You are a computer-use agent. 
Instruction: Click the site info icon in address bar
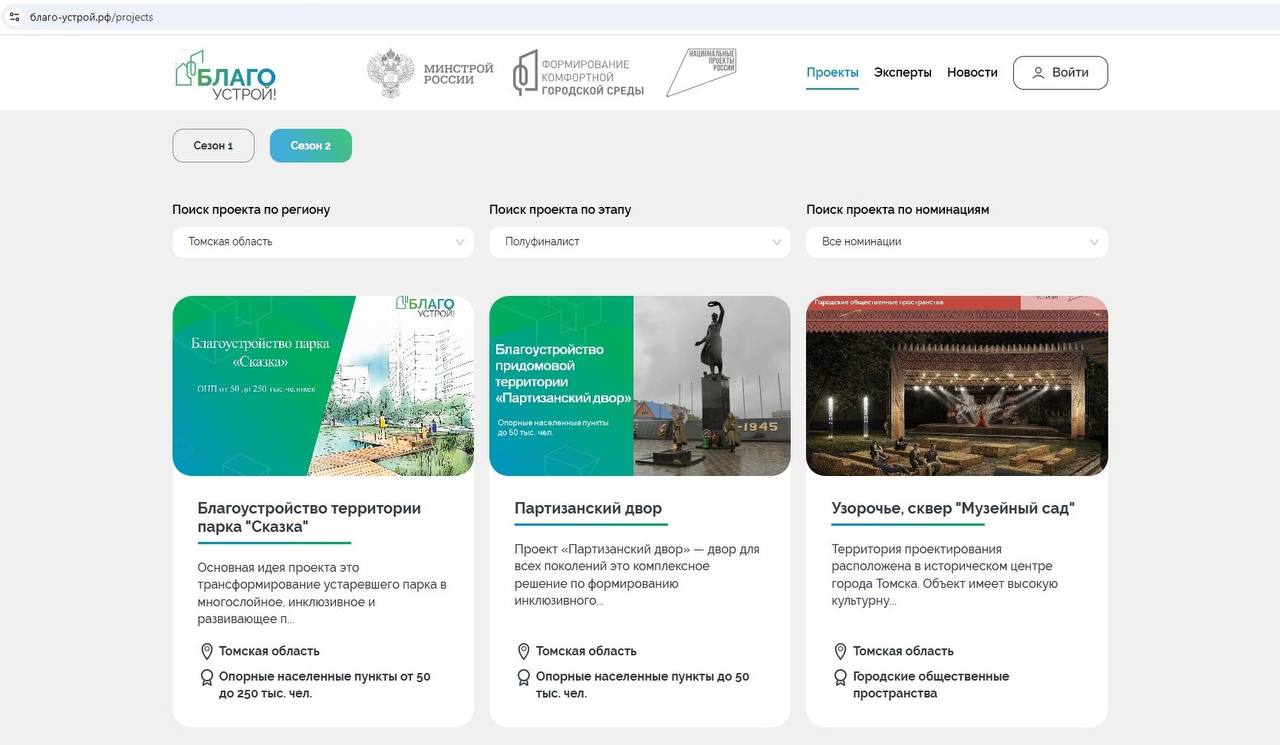(x=14, y=17)
